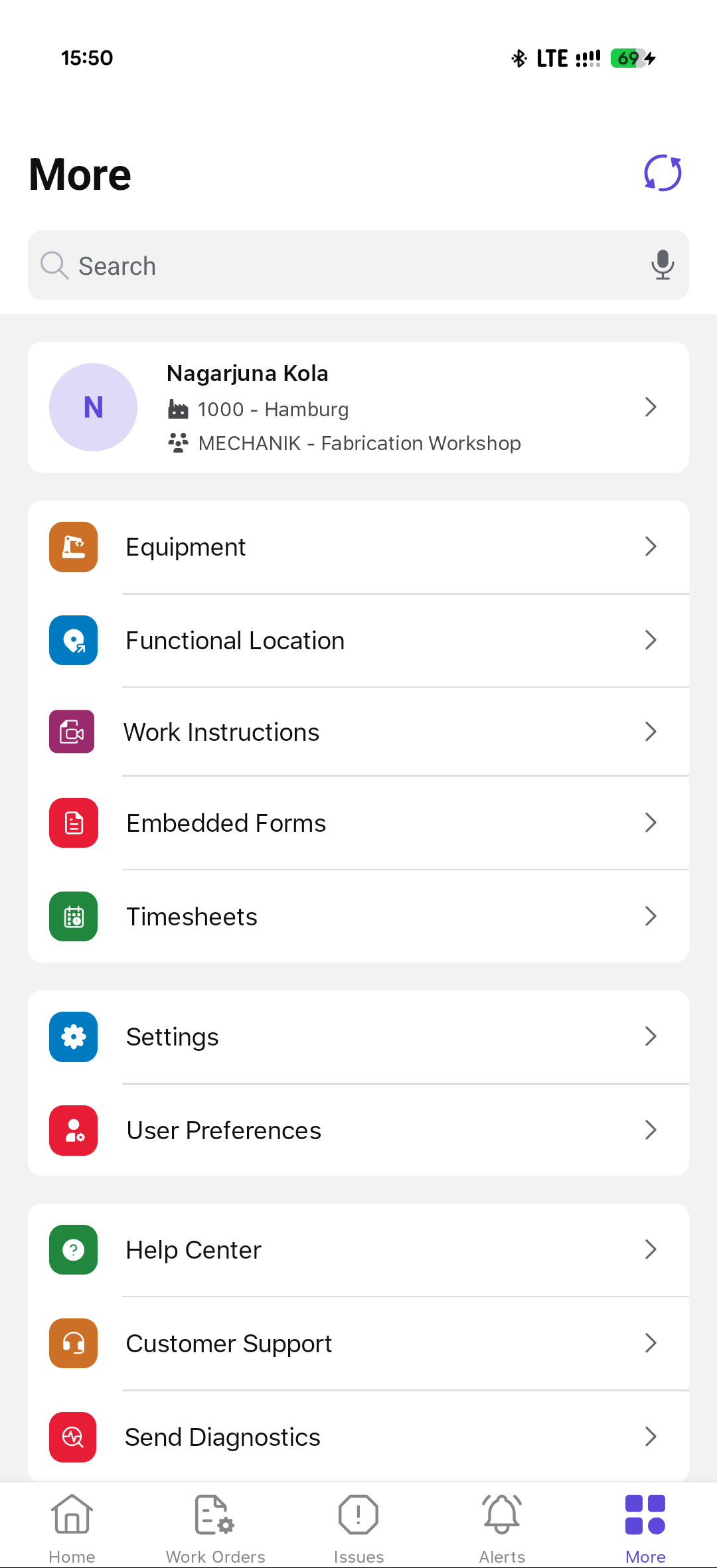Open the Help Center row chevron
This screenshot has width=717, height=1568.
click(x=651, y=1249)
